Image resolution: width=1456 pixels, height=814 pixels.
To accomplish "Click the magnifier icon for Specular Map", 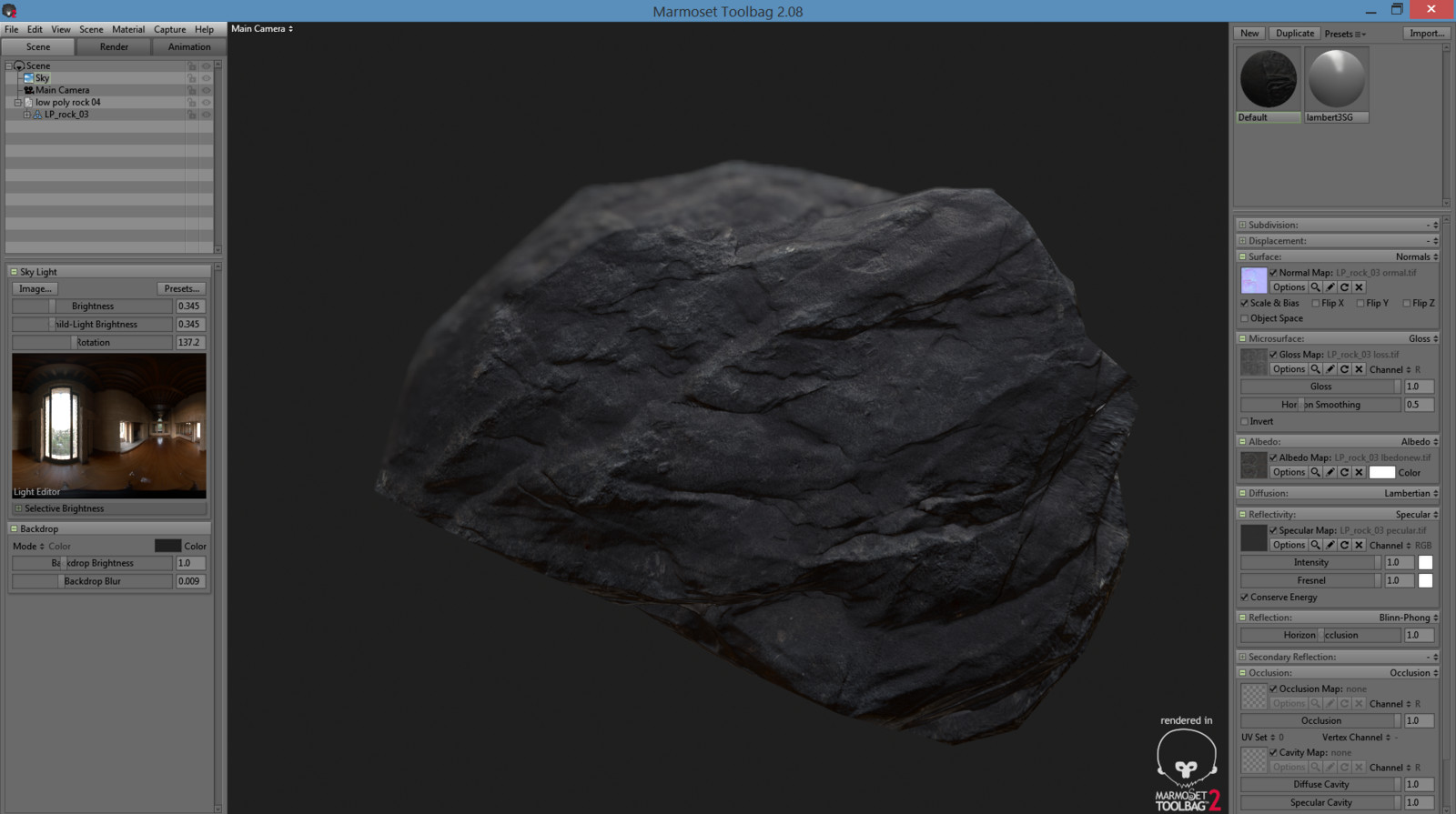I will (1316, 545).
